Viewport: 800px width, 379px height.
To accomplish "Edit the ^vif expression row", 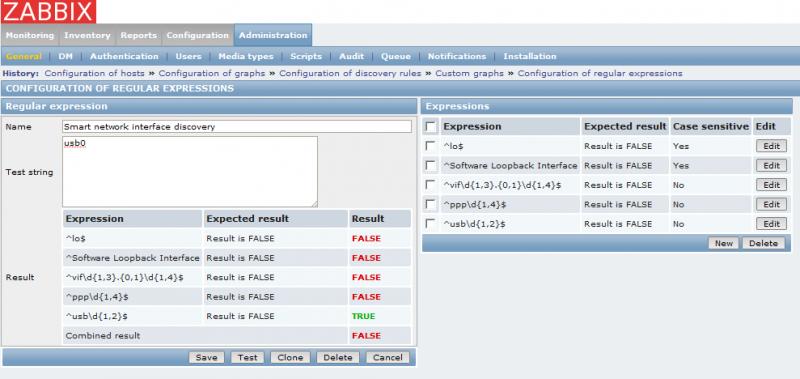I will coord(771,185).
